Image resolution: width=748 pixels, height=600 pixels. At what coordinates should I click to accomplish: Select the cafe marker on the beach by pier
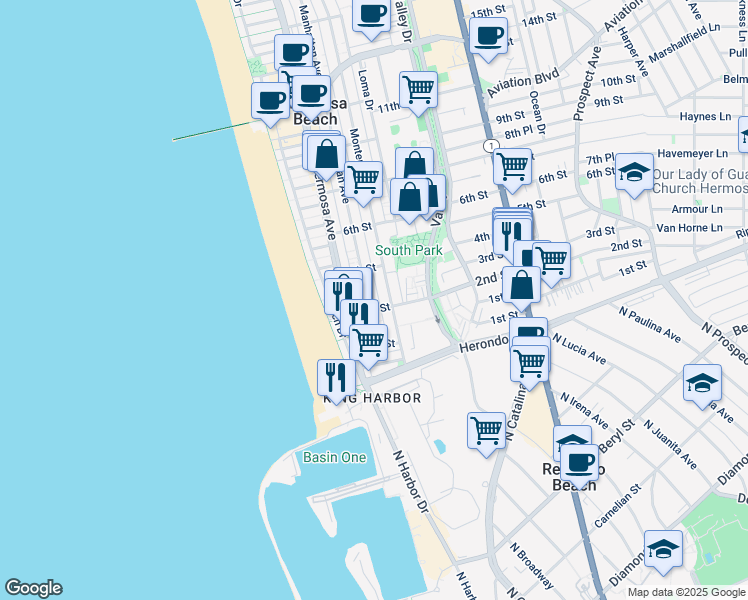pyautogui.click(x=270, y=104)
